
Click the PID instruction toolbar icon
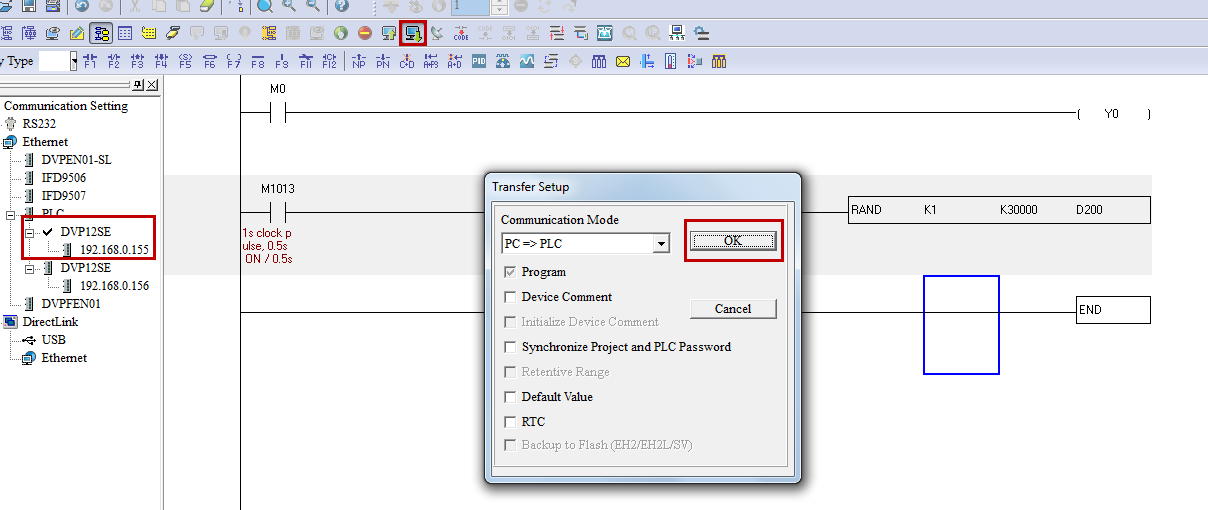point(480,61)
